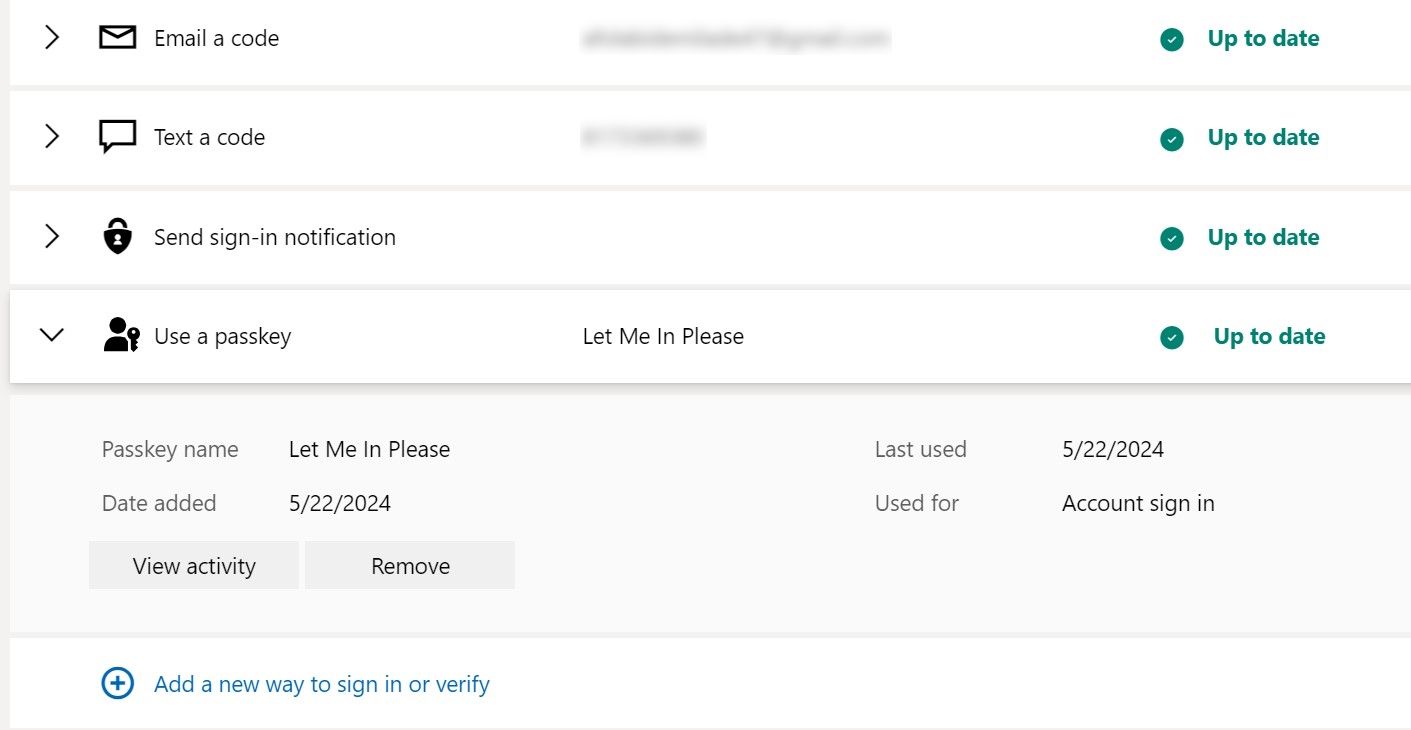1411x730 pixels.
Task: Click the plus circle add icon
Action: pos(118,684)
